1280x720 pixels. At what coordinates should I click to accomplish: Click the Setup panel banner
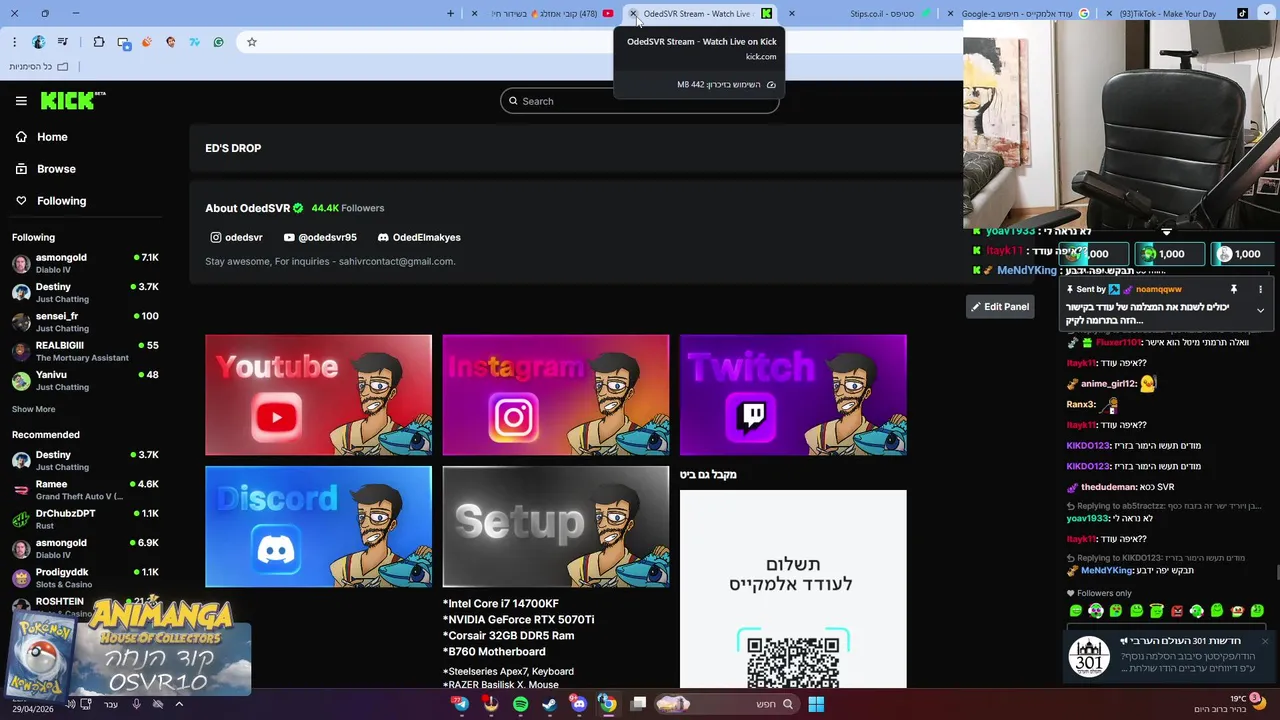coord(556,526)
